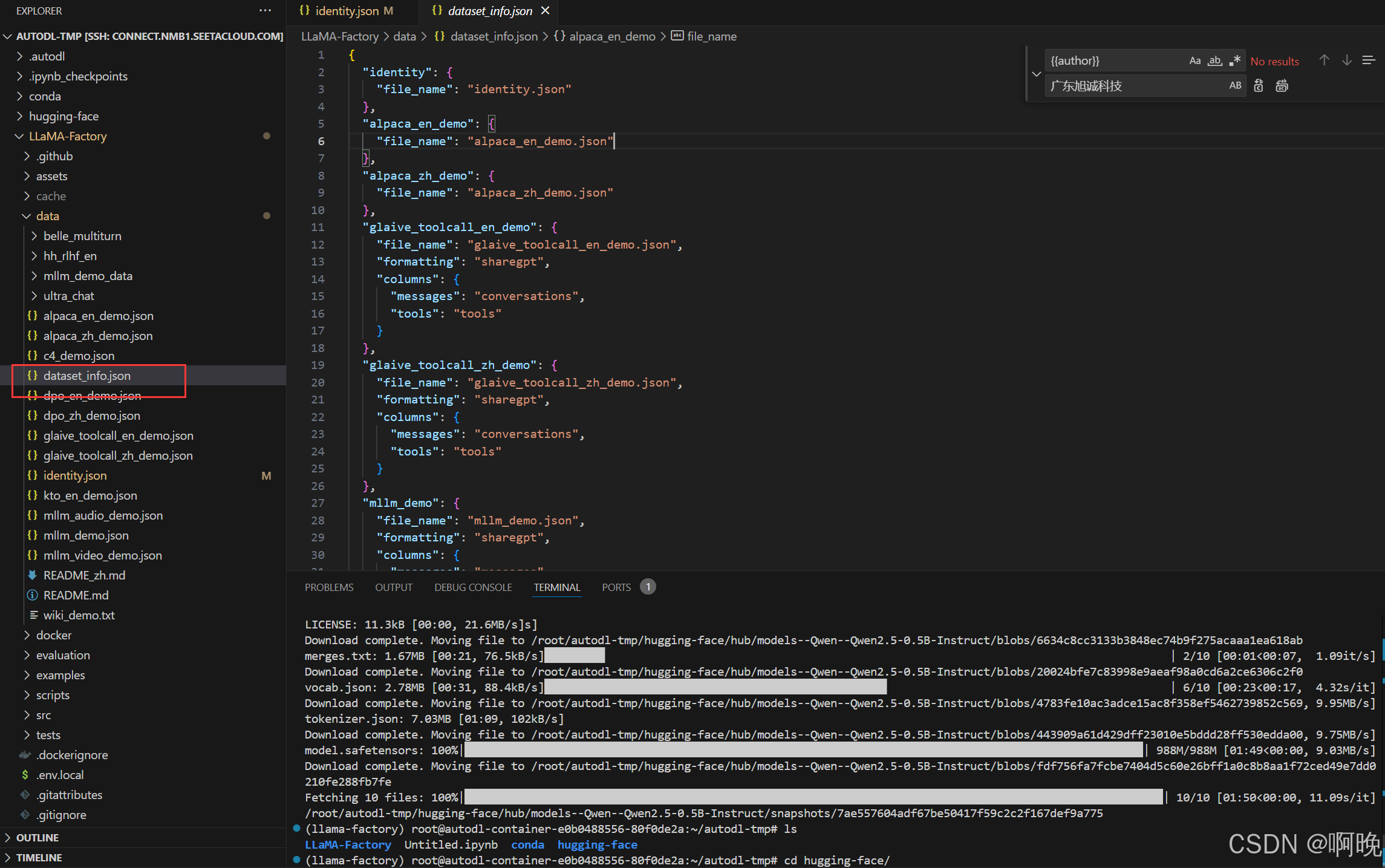Toggle Preserve Case in replace box
Screen dimensions: 1385x868
(1235, 86)
